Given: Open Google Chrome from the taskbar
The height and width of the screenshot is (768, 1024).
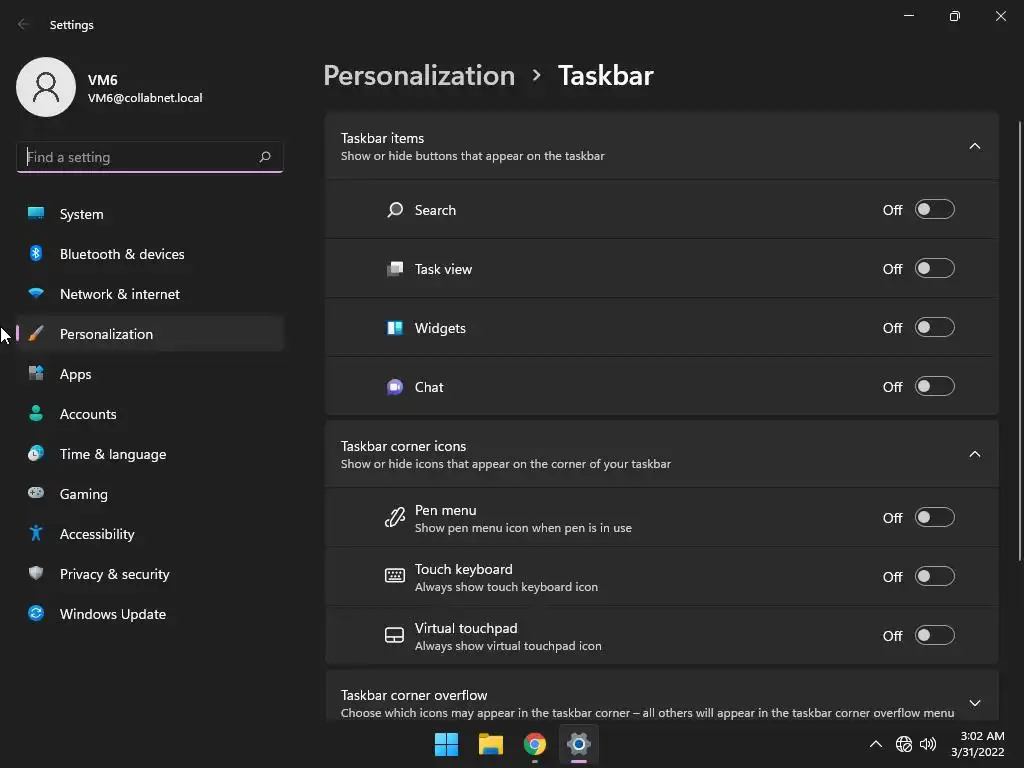Looking at the screenshot, I should [535, 744].
